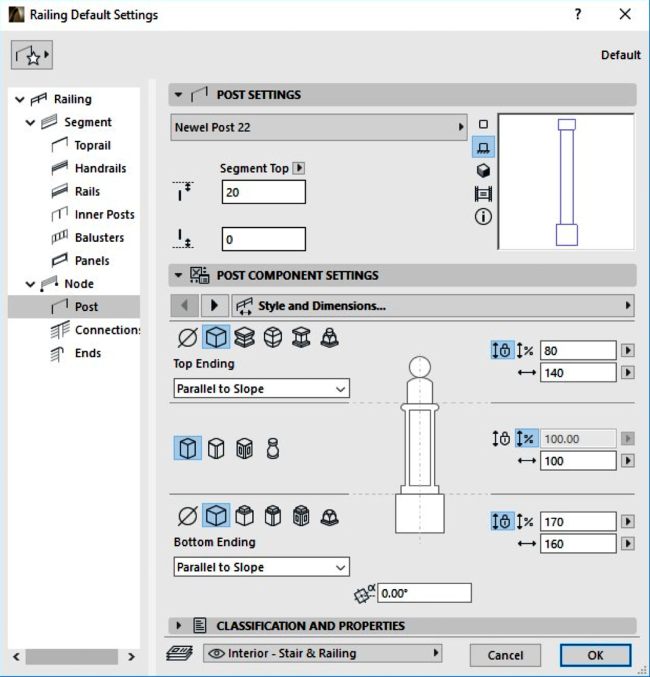This screenshot has height=677, width=650.
Task: Click the favorites star icon button
Action: tap(31, 55)
